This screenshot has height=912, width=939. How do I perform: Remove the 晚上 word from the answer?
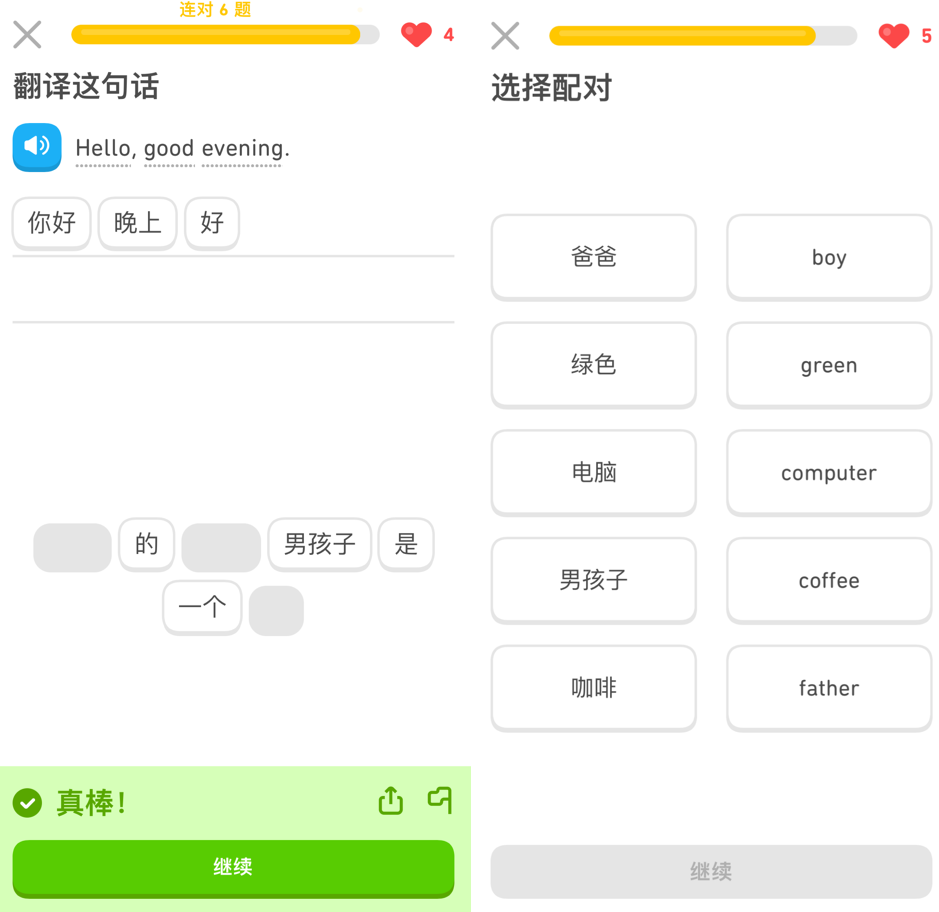(138, 222)
